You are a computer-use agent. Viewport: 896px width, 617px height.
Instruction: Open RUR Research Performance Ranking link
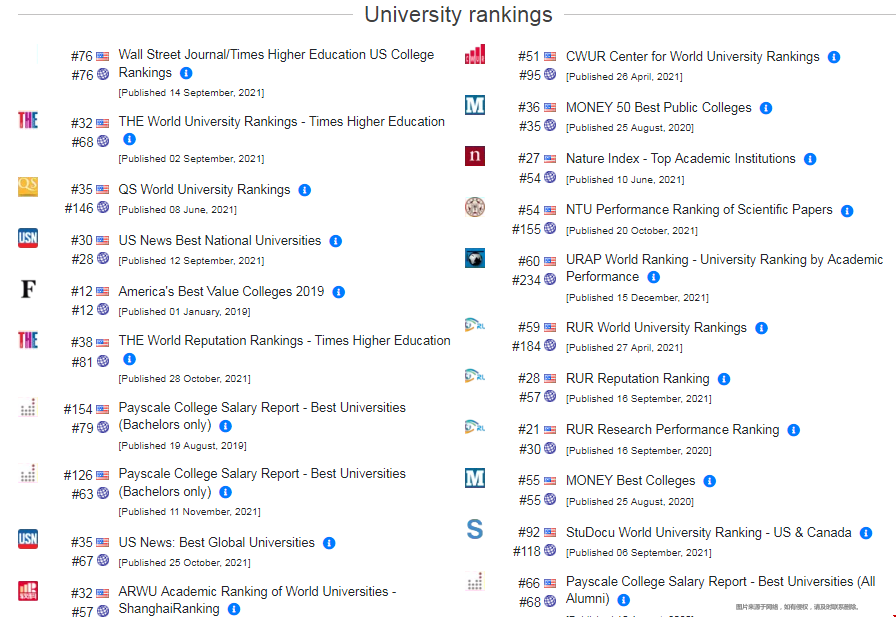(672, 430)
